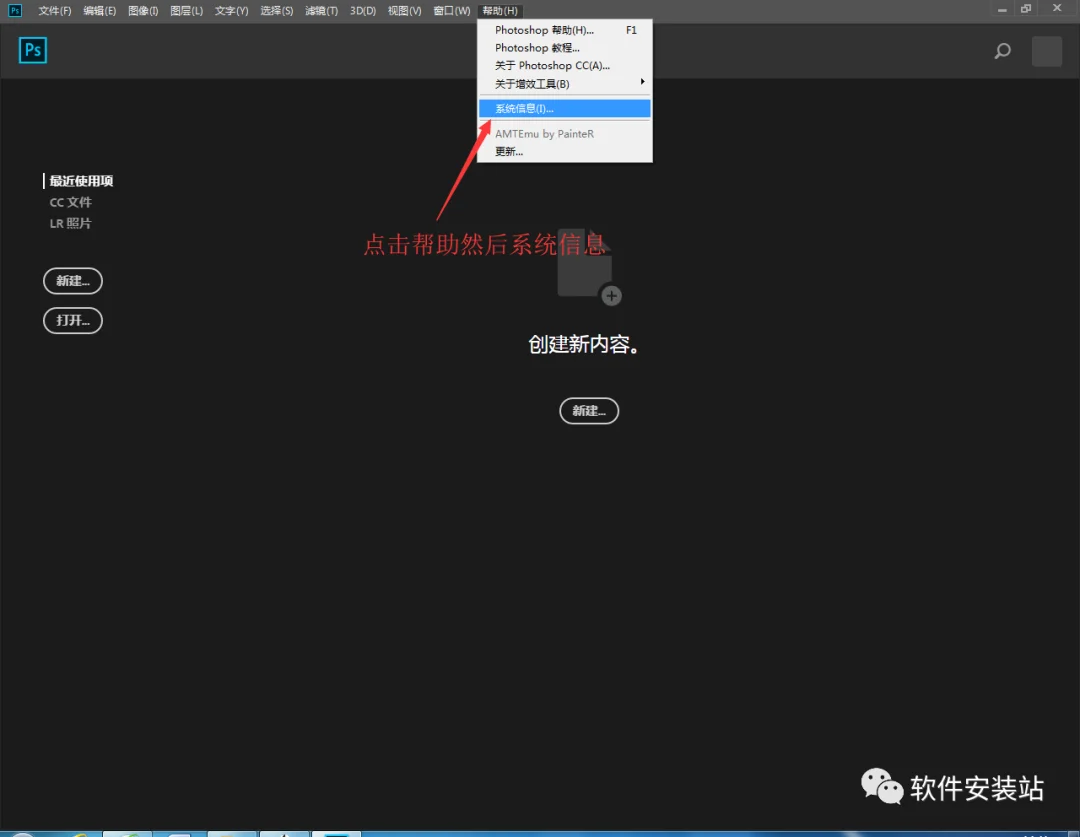Close the open 帮助(H) menu header
Viewport: 1080px width, 837px height.
(499, 11)
